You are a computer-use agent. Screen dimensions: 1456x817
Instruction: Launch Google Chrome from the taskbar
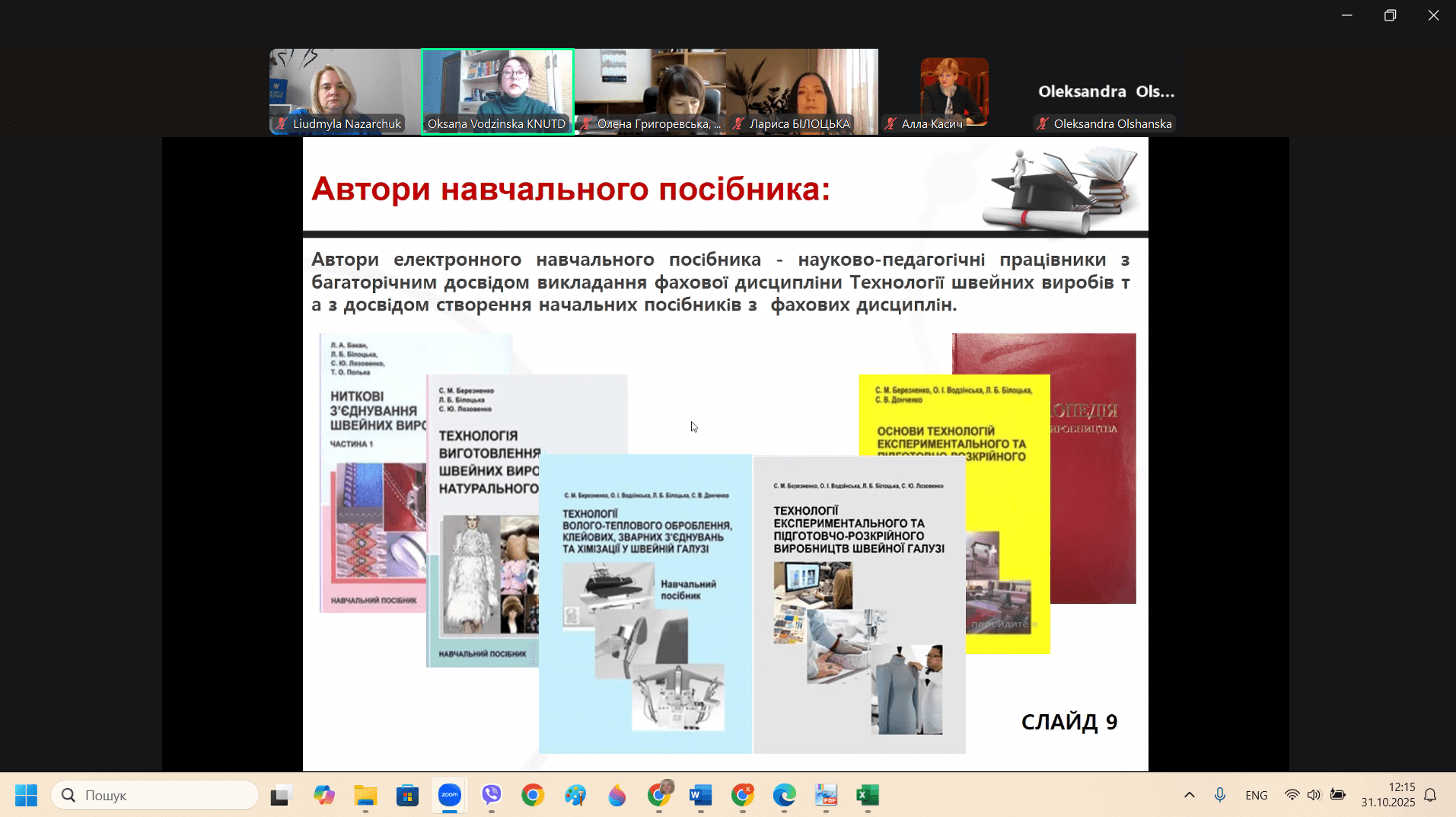click(x=533, y=795)
